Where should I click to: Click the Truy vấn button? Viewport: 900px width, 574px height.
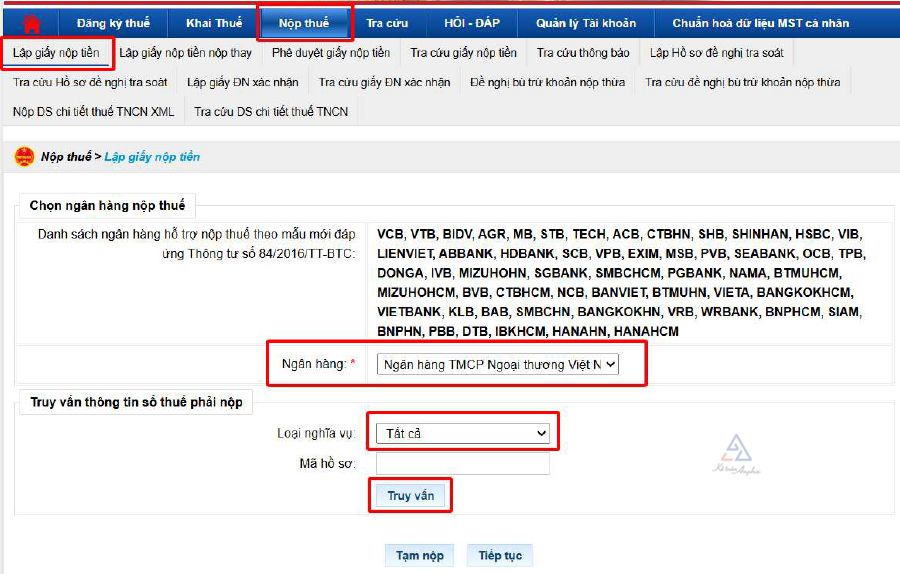[x=410, y=495]
